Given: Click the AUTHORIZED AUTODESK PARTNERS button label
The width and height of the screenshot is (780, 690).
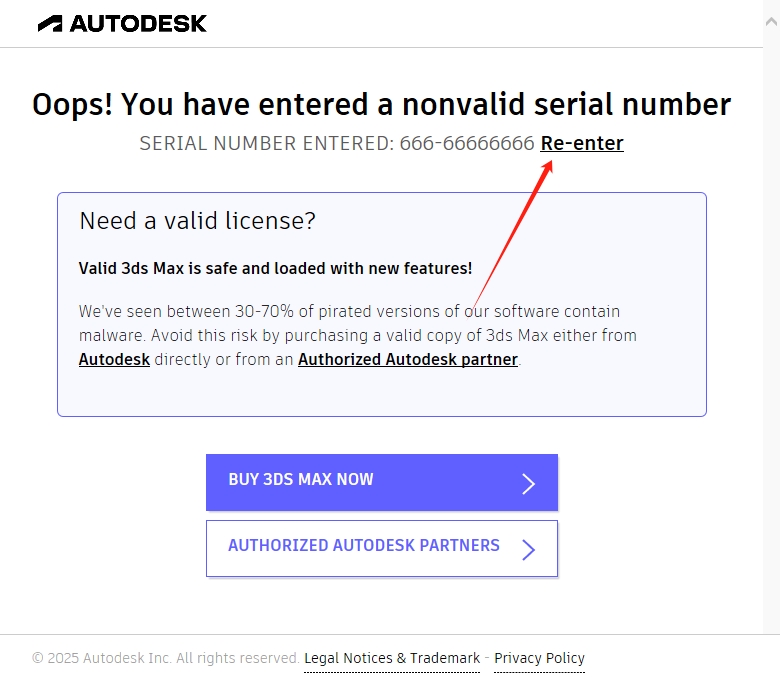Looking at the screenshot, I should click(364, 546).
